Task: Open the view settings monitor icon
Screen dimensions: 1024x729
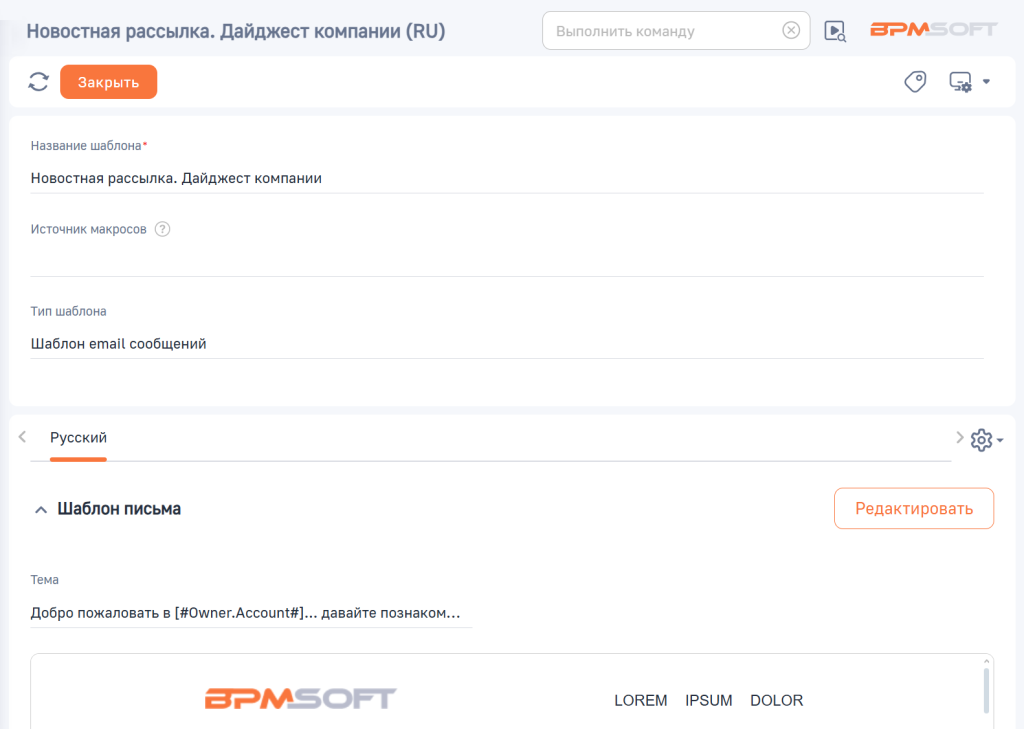Action: click(x=961, y=82)
